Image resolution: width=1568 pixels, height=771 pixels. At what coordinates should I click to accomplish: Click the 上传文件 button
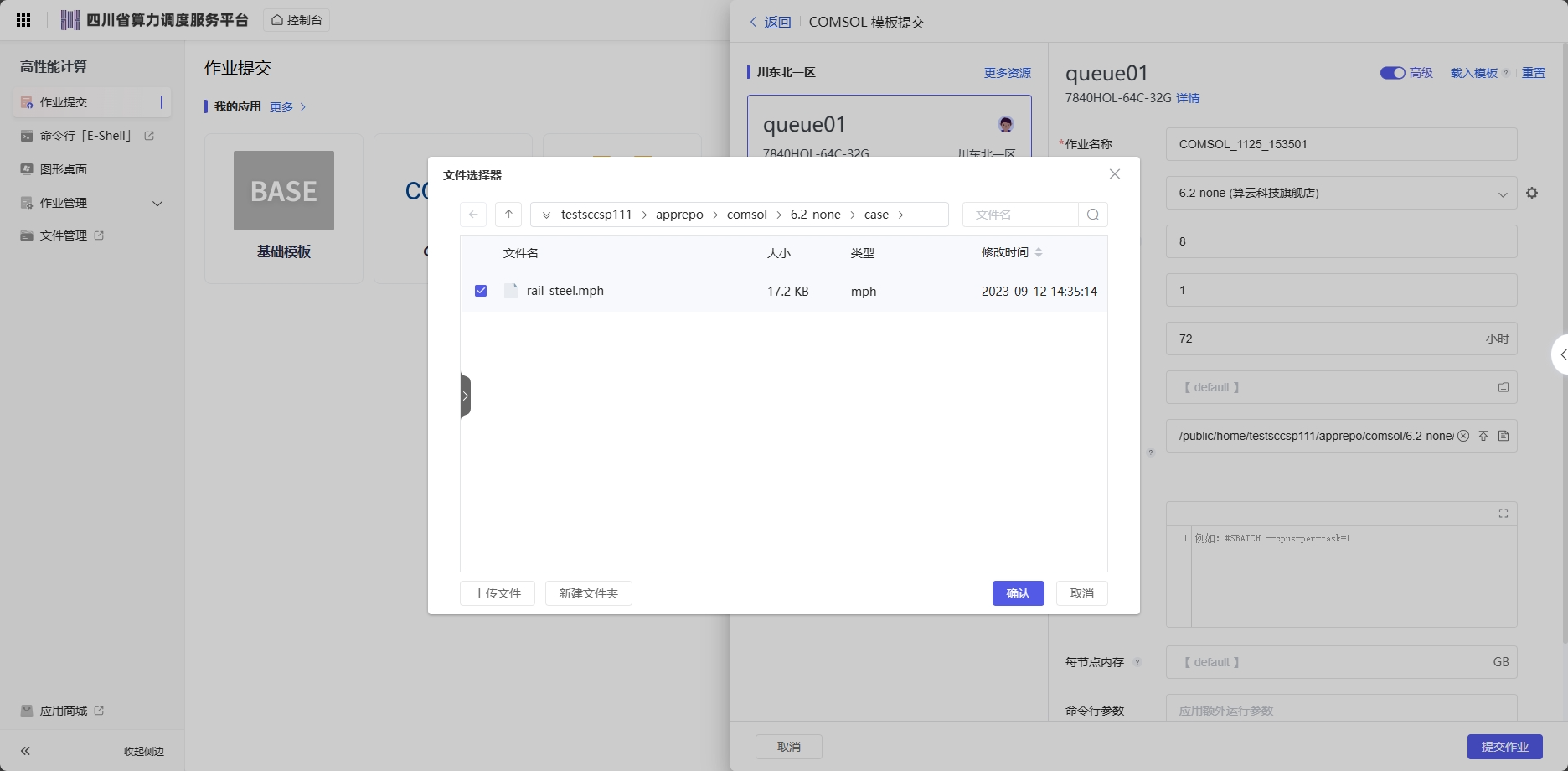click(x=498, y=593)
